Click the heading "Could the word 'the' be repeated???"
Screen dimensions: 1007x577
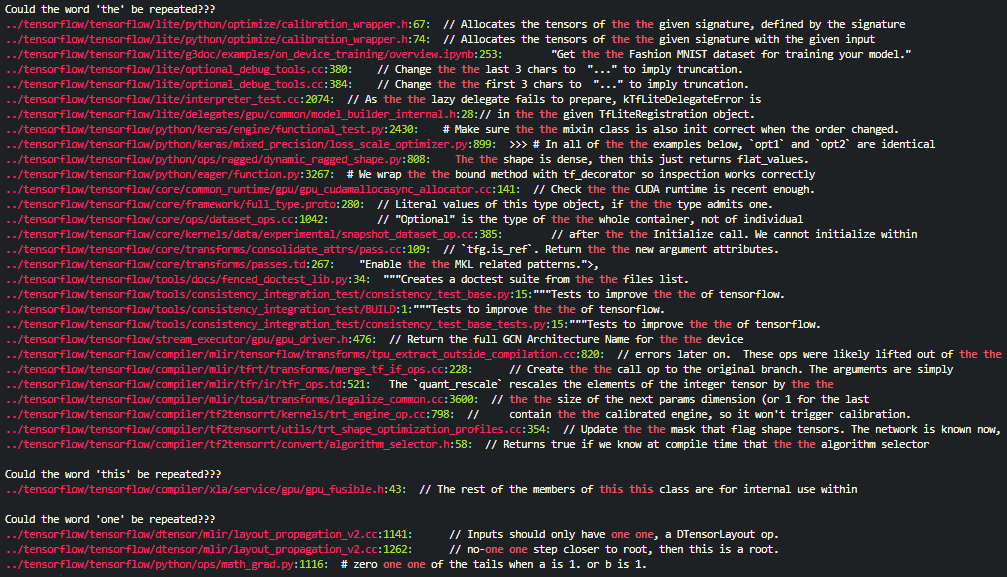click(x=110, y=9)
